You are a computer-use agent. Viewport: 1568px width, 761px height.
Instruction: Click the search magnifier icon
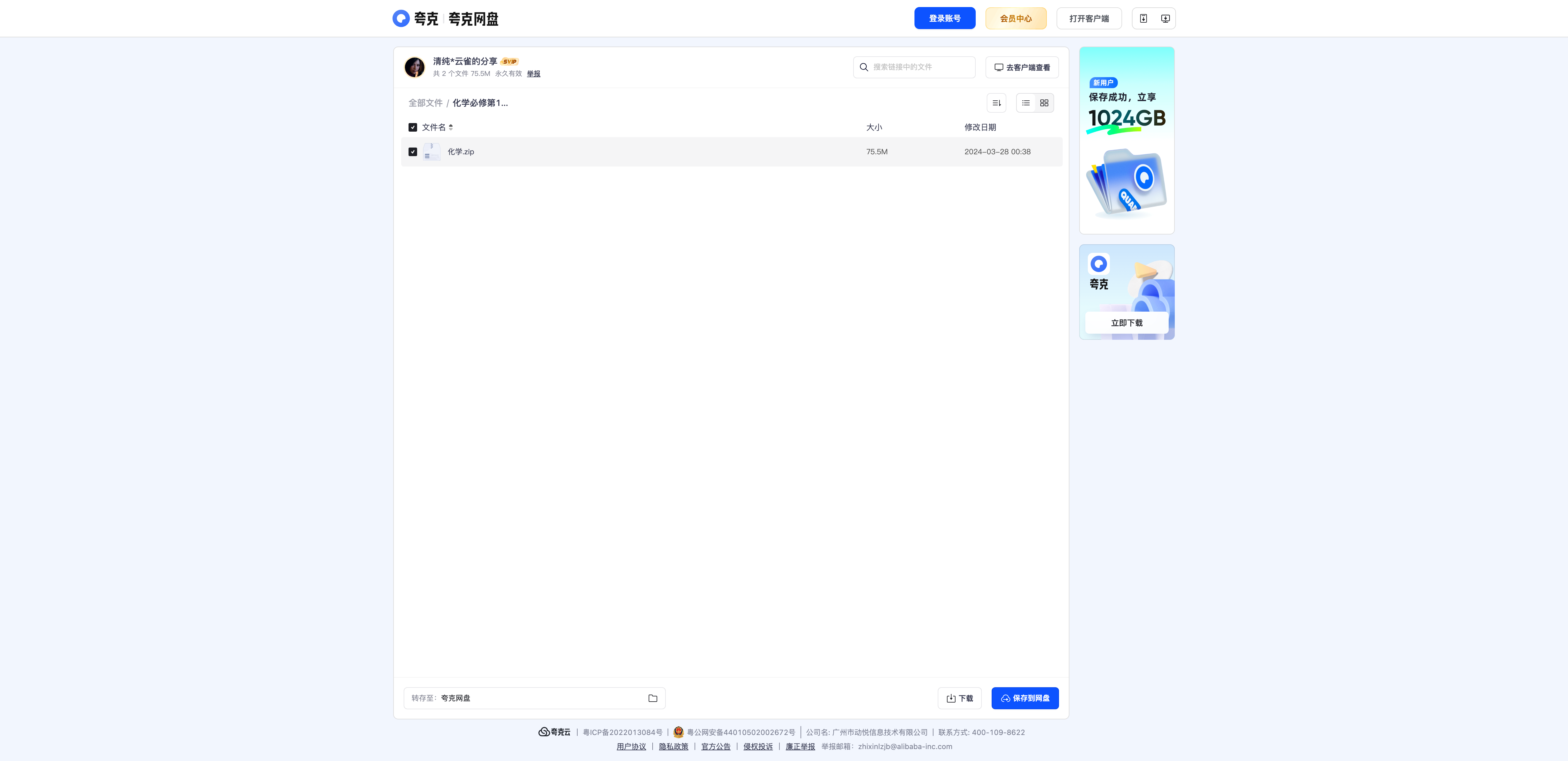(864, 67)
